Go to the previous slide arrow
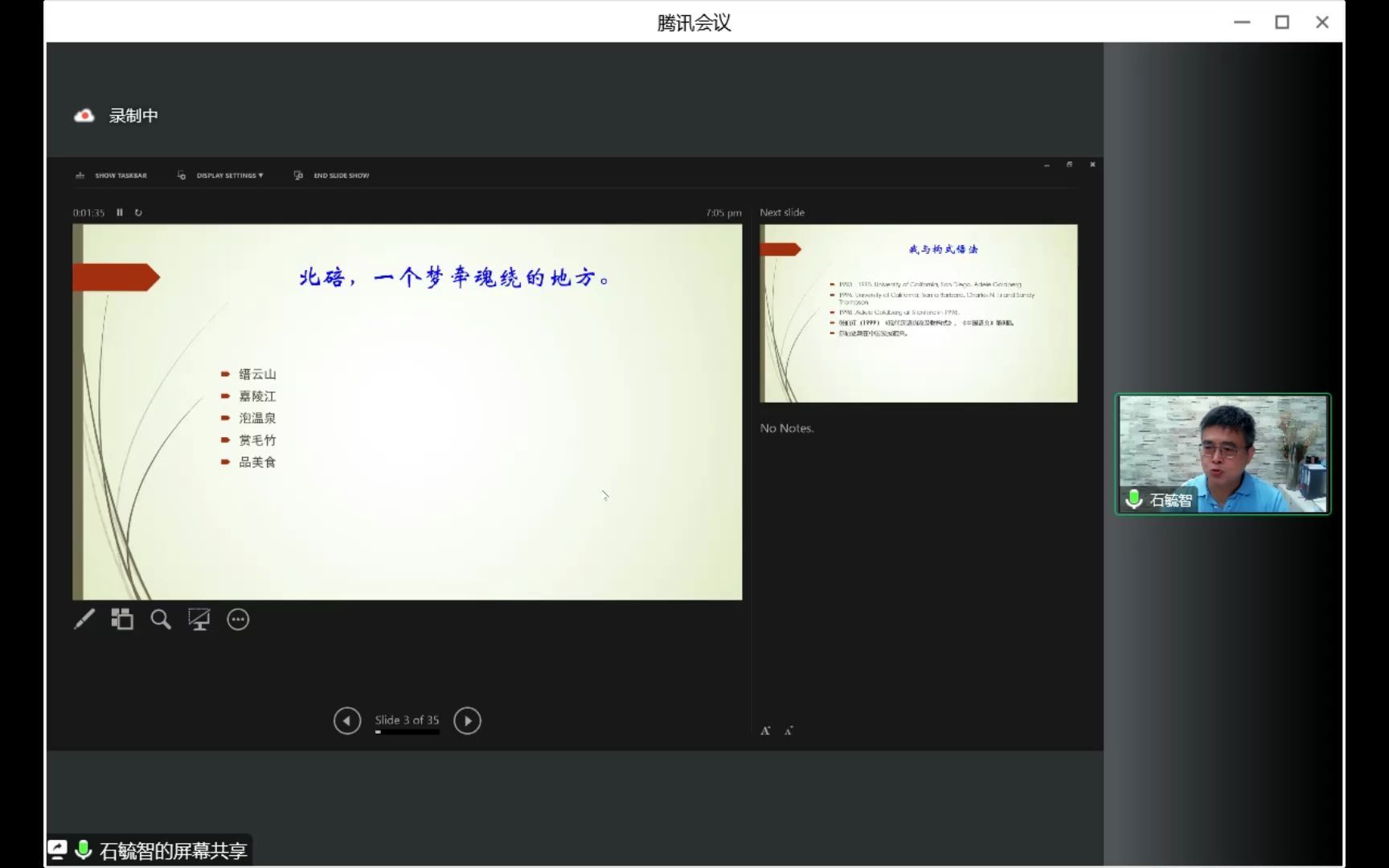Image resolution: width=1389 pixels, height=868 pixels. 347,721
